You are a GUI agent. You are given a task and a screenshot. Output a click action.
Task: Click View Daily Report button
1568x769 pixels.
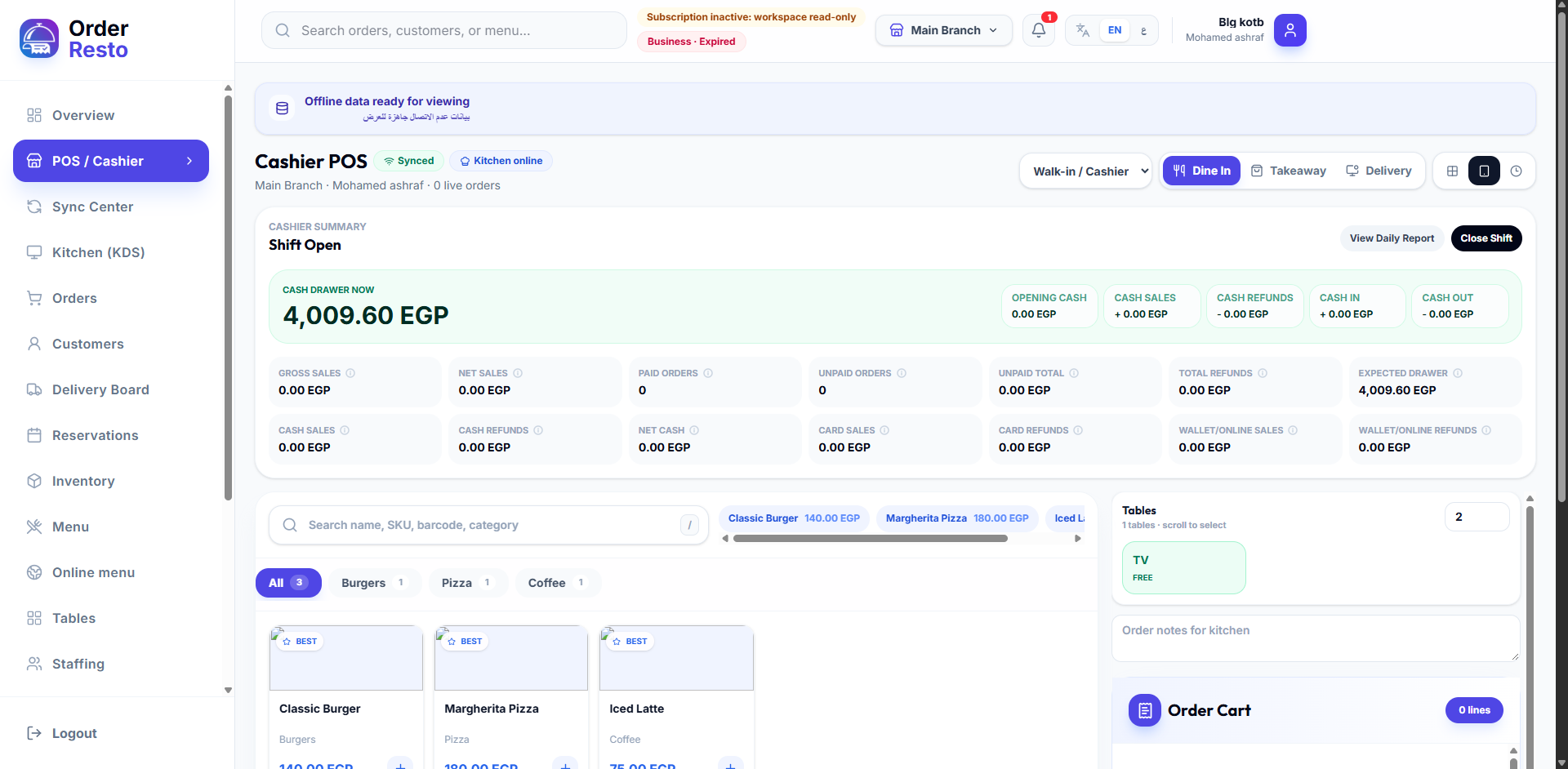[1392, 238]
